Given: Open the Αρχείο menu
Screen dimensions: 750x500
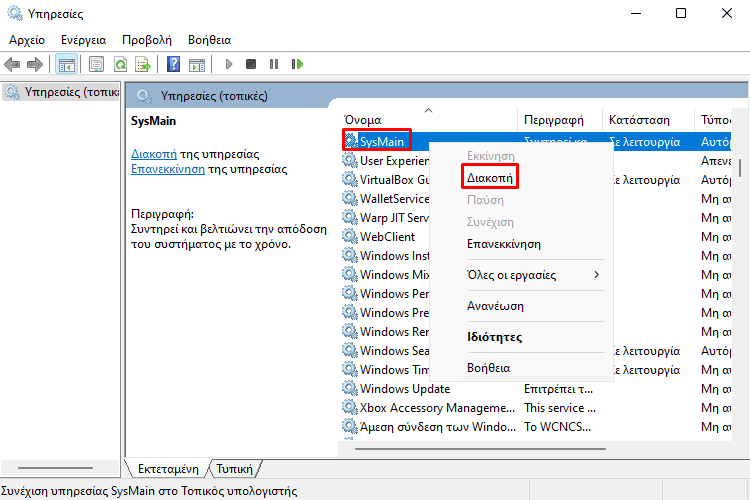Looking at the screenshot, I should [27, 40].
